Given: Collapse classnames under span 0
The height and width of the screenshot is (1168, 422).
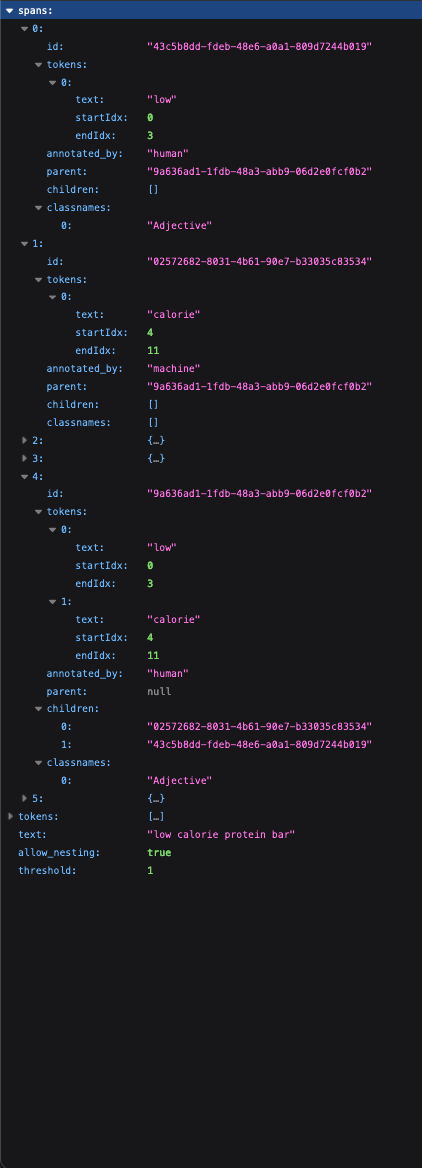Looking at the screenshot, I should pyautogui.click(x=38, y=208).
